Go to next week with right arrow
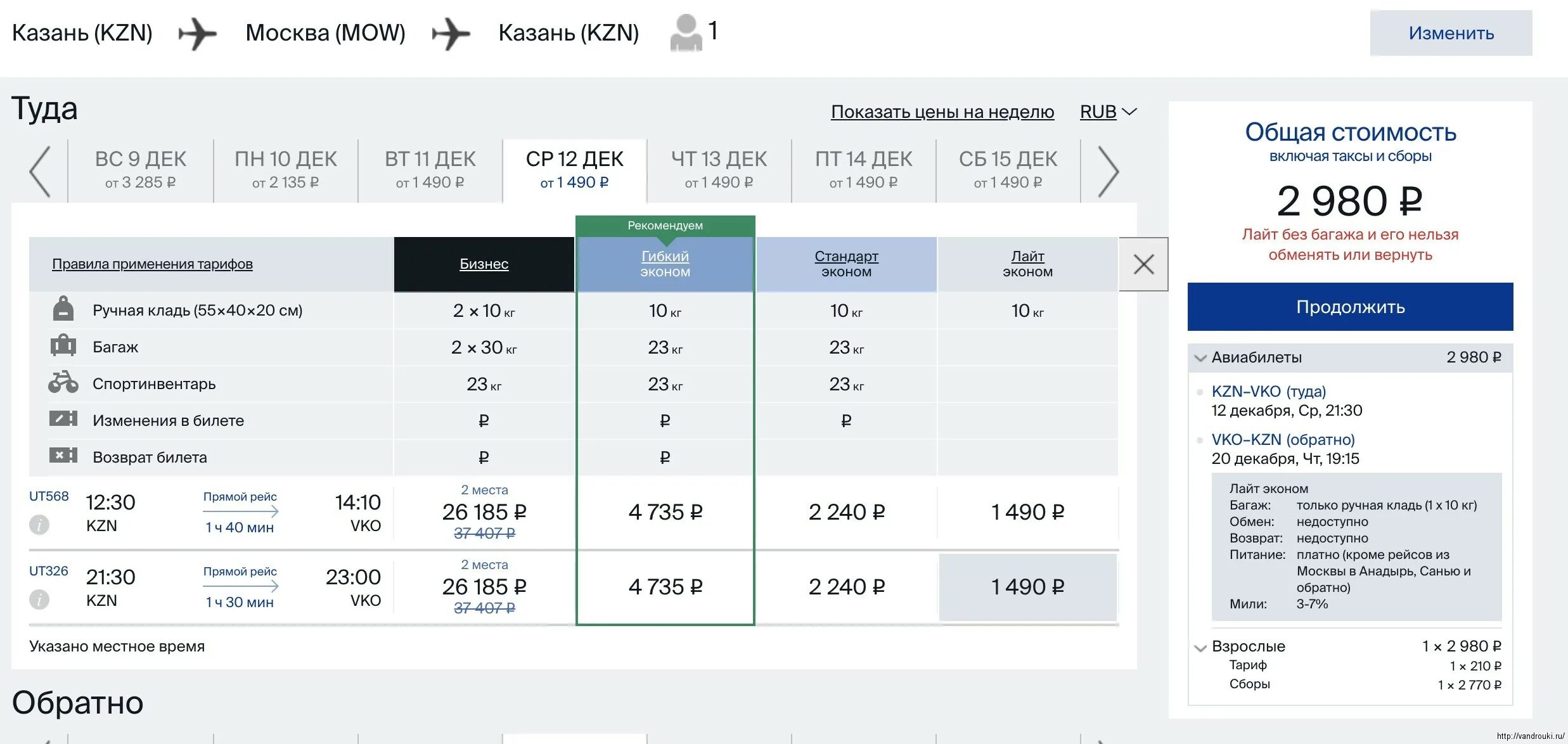Viewport: 1568px width, 744px height. tap(1108, 172)
